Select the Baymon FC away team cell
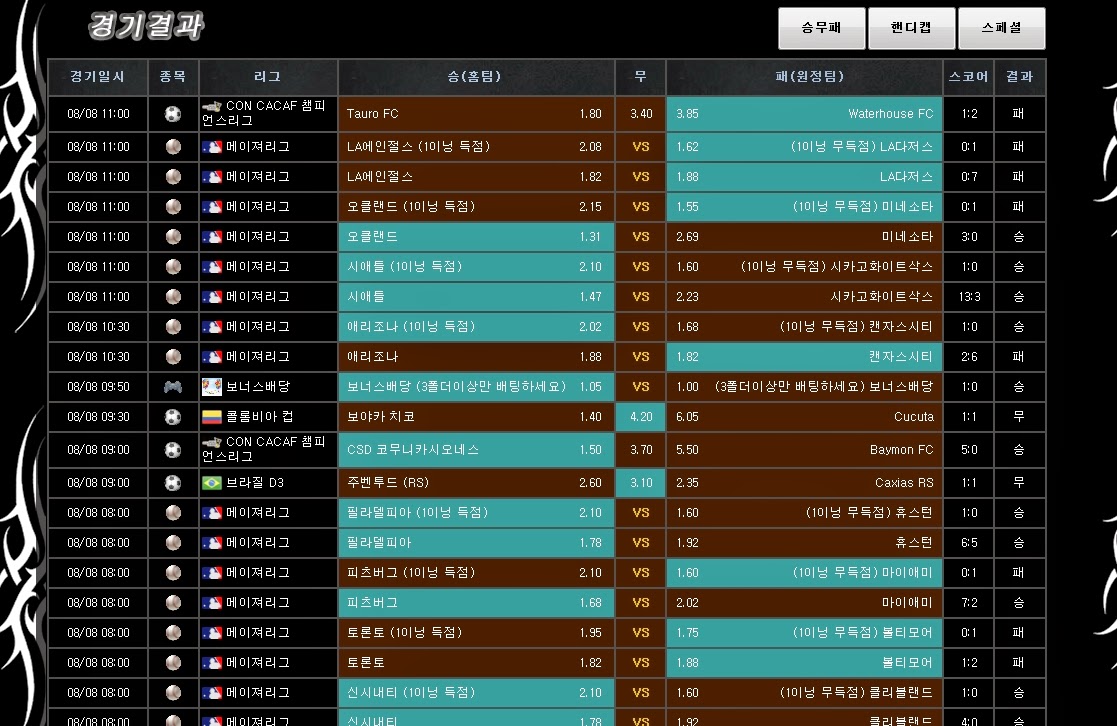The height and width of the screenshot is (726, 1117). click(804, 450)
